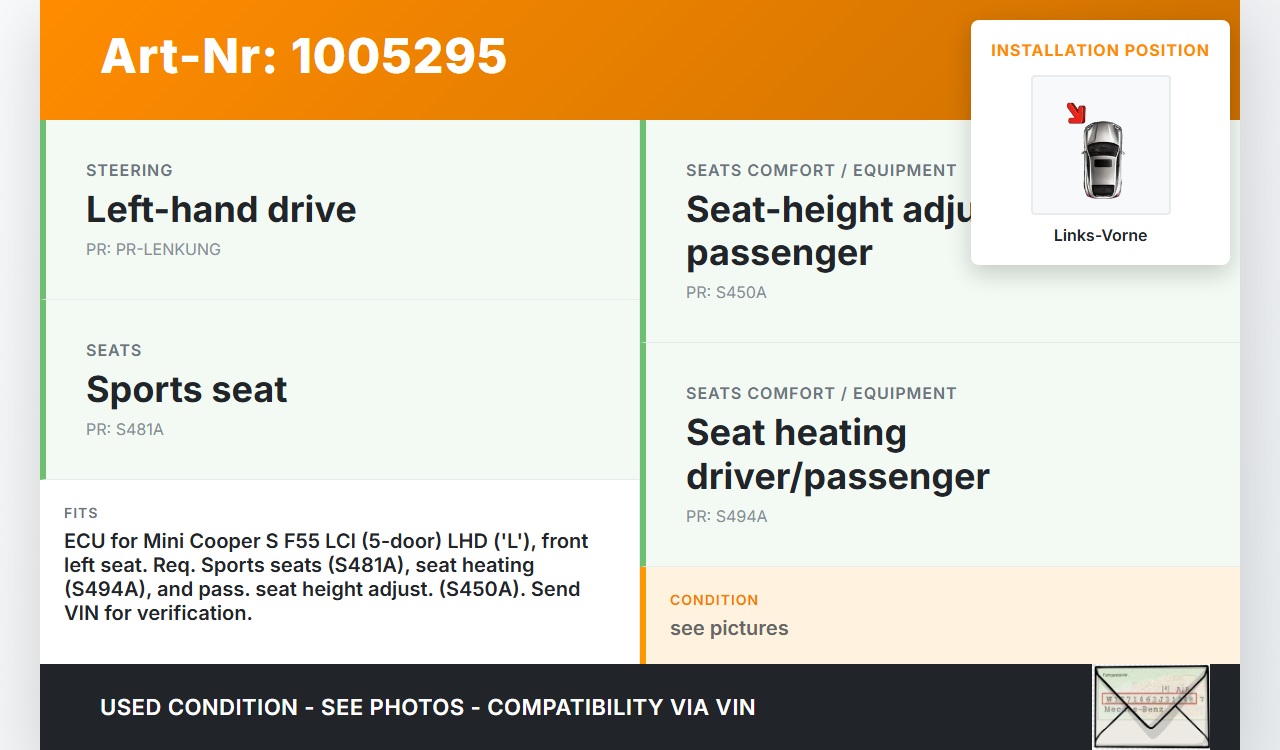Click the FITS compatibility description text
Screen dimensions: 1280x750
326,577
